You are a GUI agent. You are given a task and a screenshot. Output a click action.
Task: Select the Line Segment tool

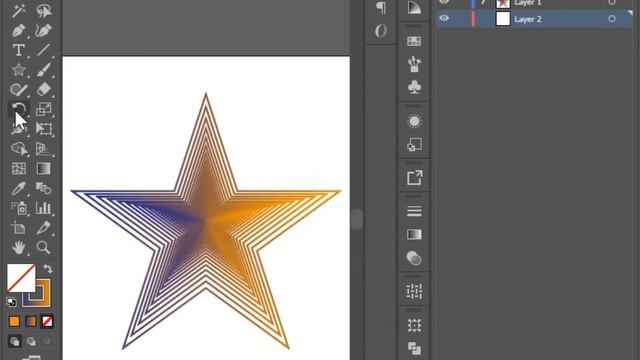click(x=43, y=50)
